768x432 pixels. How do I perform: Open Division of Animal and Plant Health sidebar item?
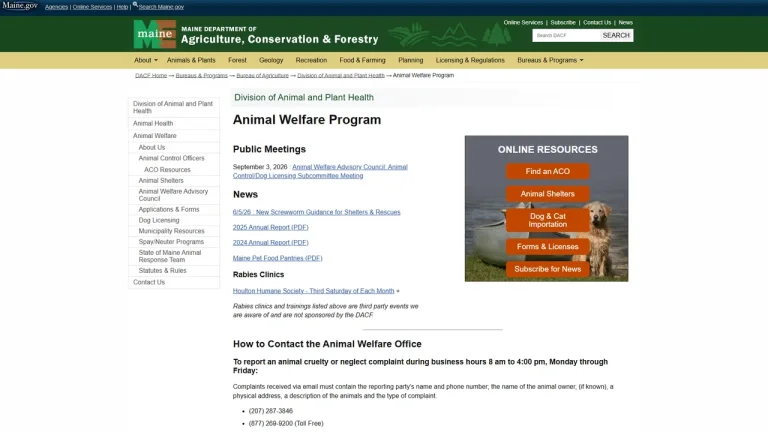174,107
